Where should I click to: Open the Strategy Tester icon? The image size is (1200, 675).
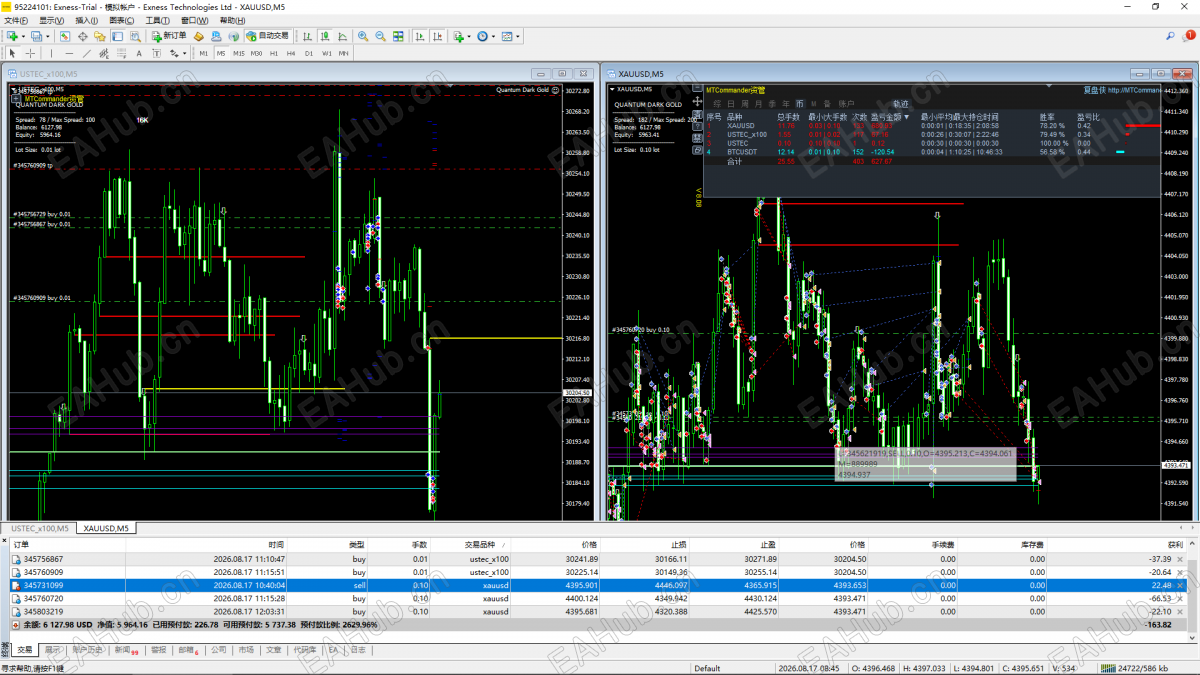click(134, 36)
